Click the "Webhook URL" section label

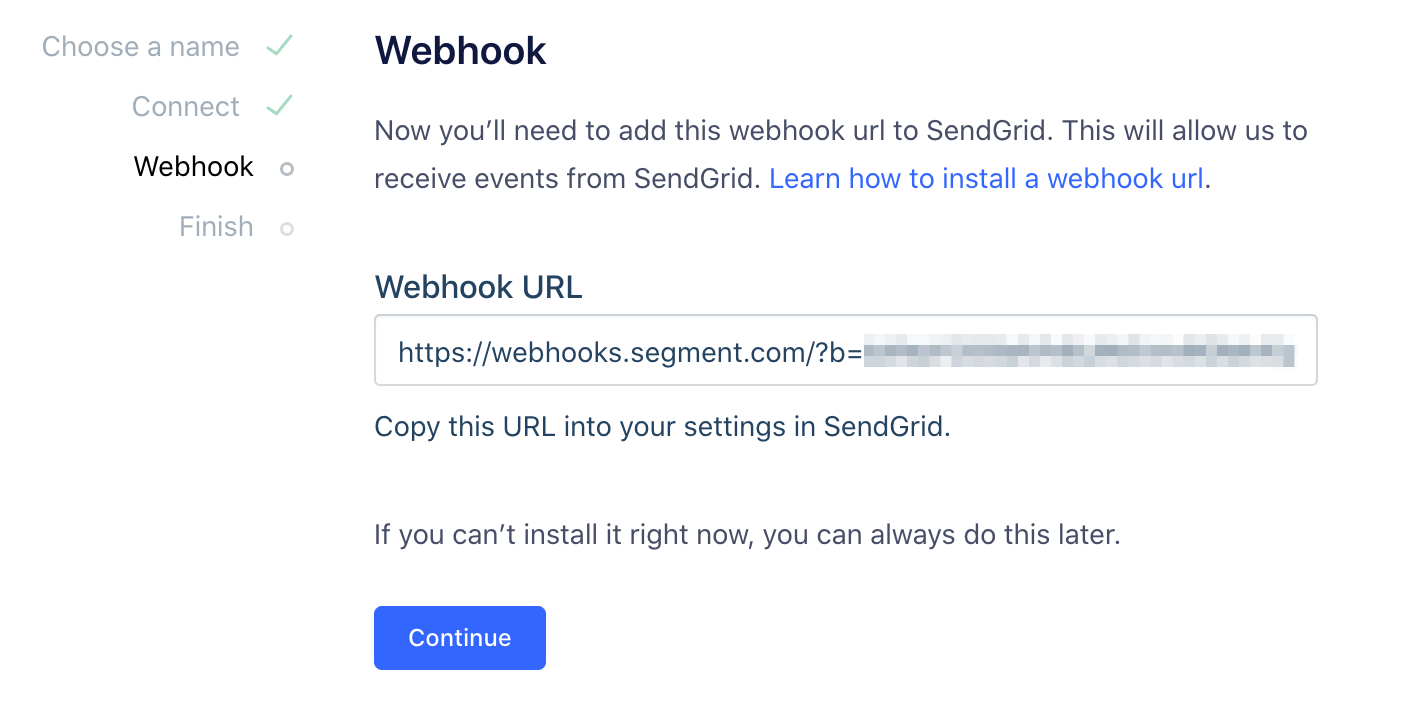coord(478,287)
